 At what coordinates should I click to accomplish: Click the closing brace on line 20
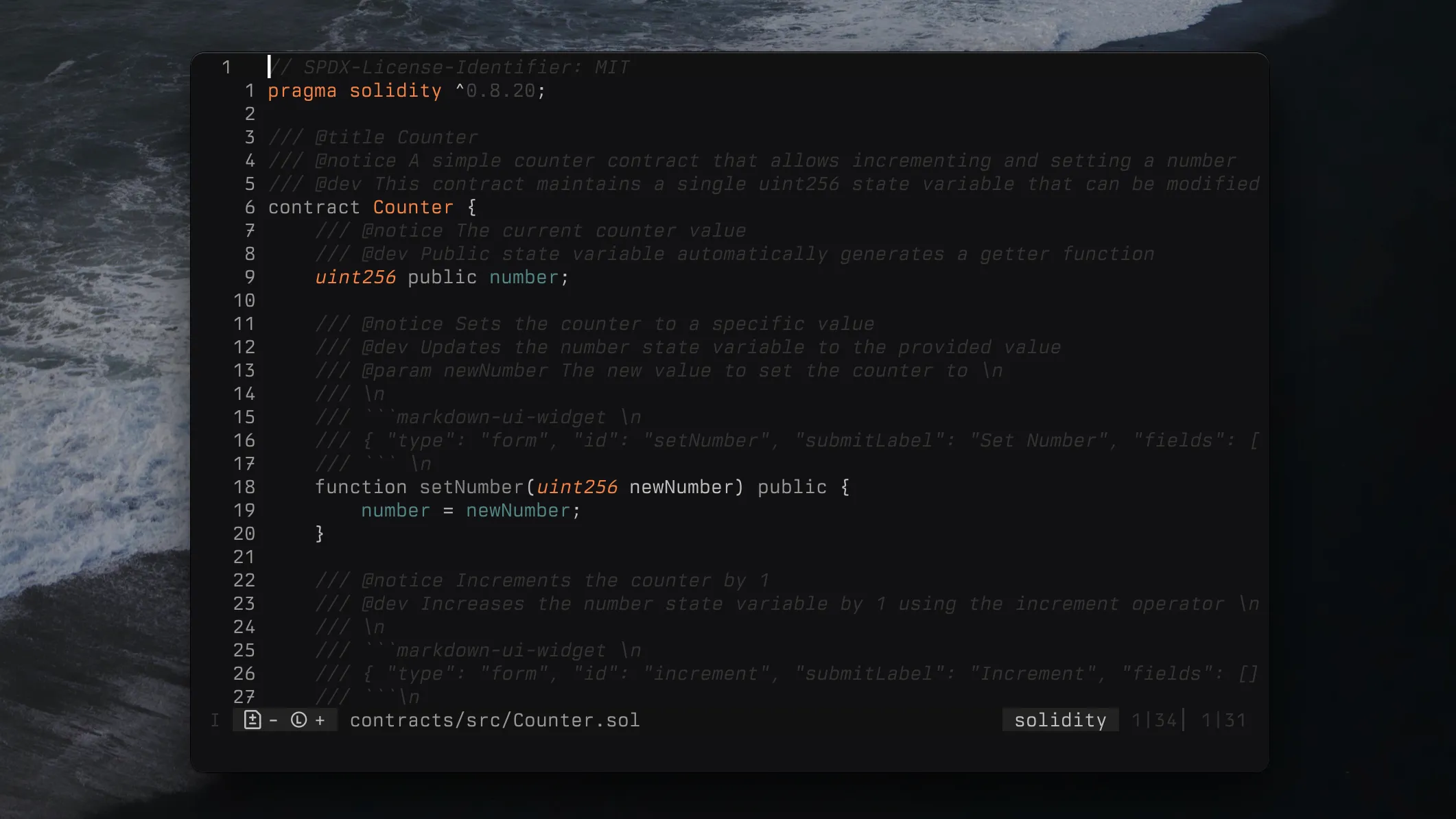tap(320, 534)
